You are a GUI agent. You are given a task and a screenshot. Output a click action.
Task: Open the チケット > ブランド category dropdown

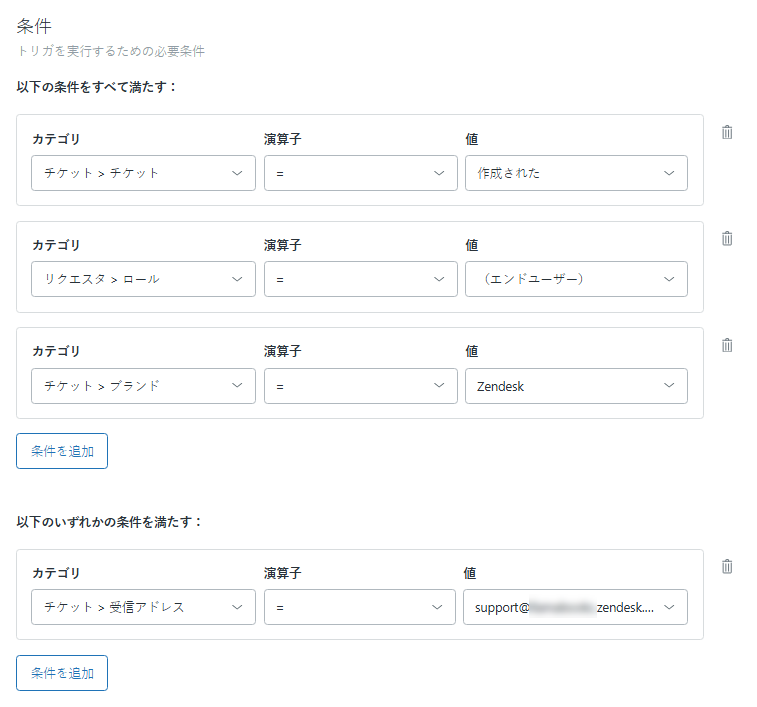pyautogui.click(x=143, y=386)
